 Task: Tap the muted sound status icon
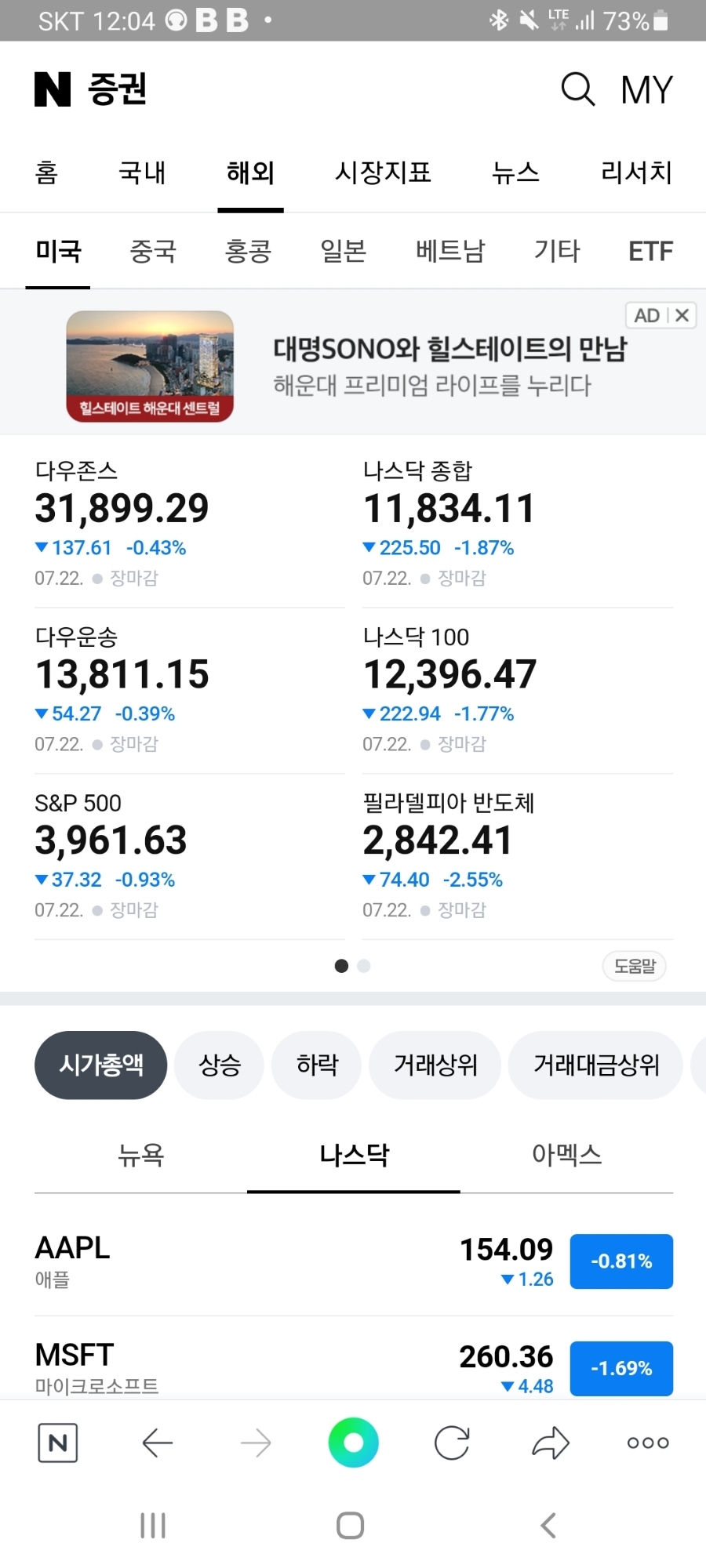[529, 20]
